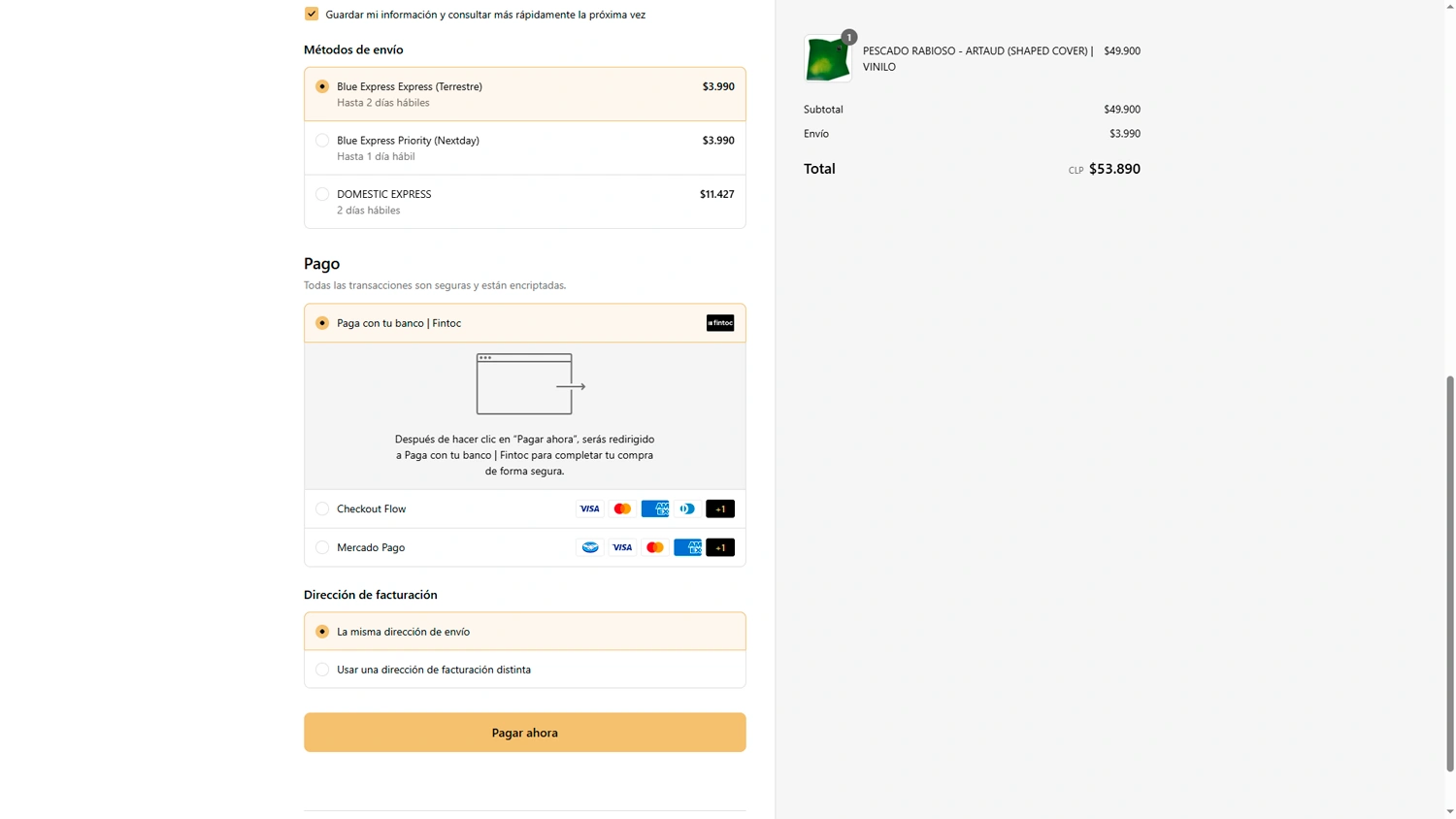Click the total amount '$53.890'
Viewport: 1456px width, 819px height.
point(1114,169)
